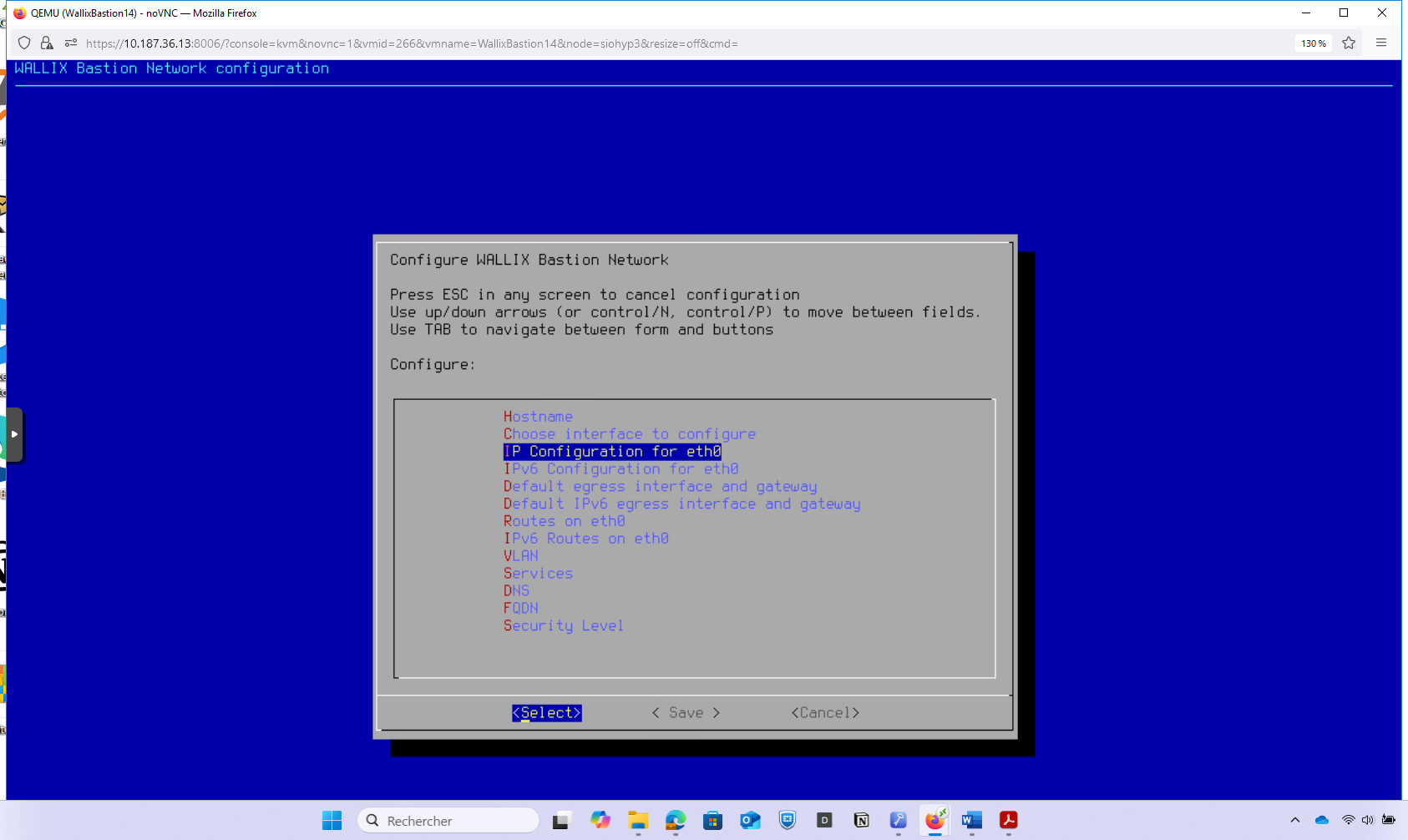Click the 130% zoom level indicator
This screenshot has height=840, width=1408.
1313,43
